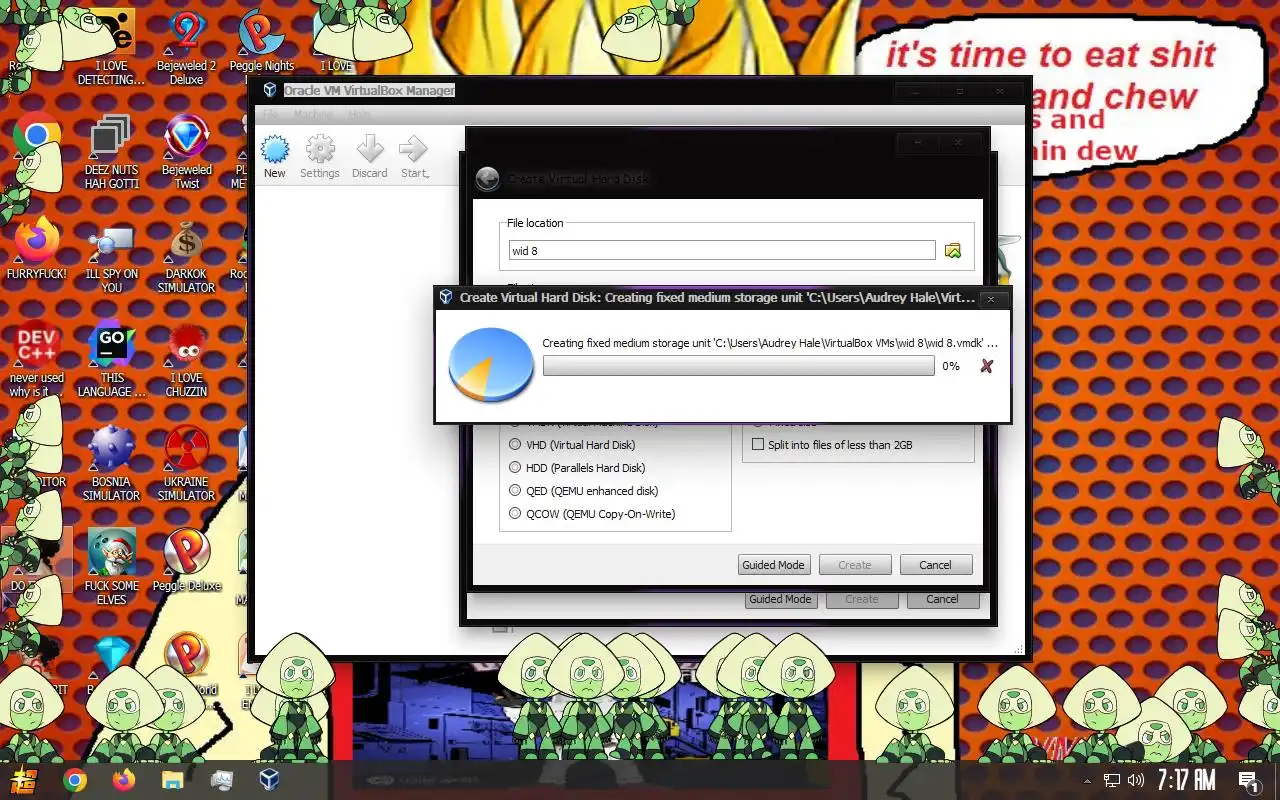Open the I LOVE CHUZZIN desktop icon
Viewport: 1280px width, 800px height.
187,347
